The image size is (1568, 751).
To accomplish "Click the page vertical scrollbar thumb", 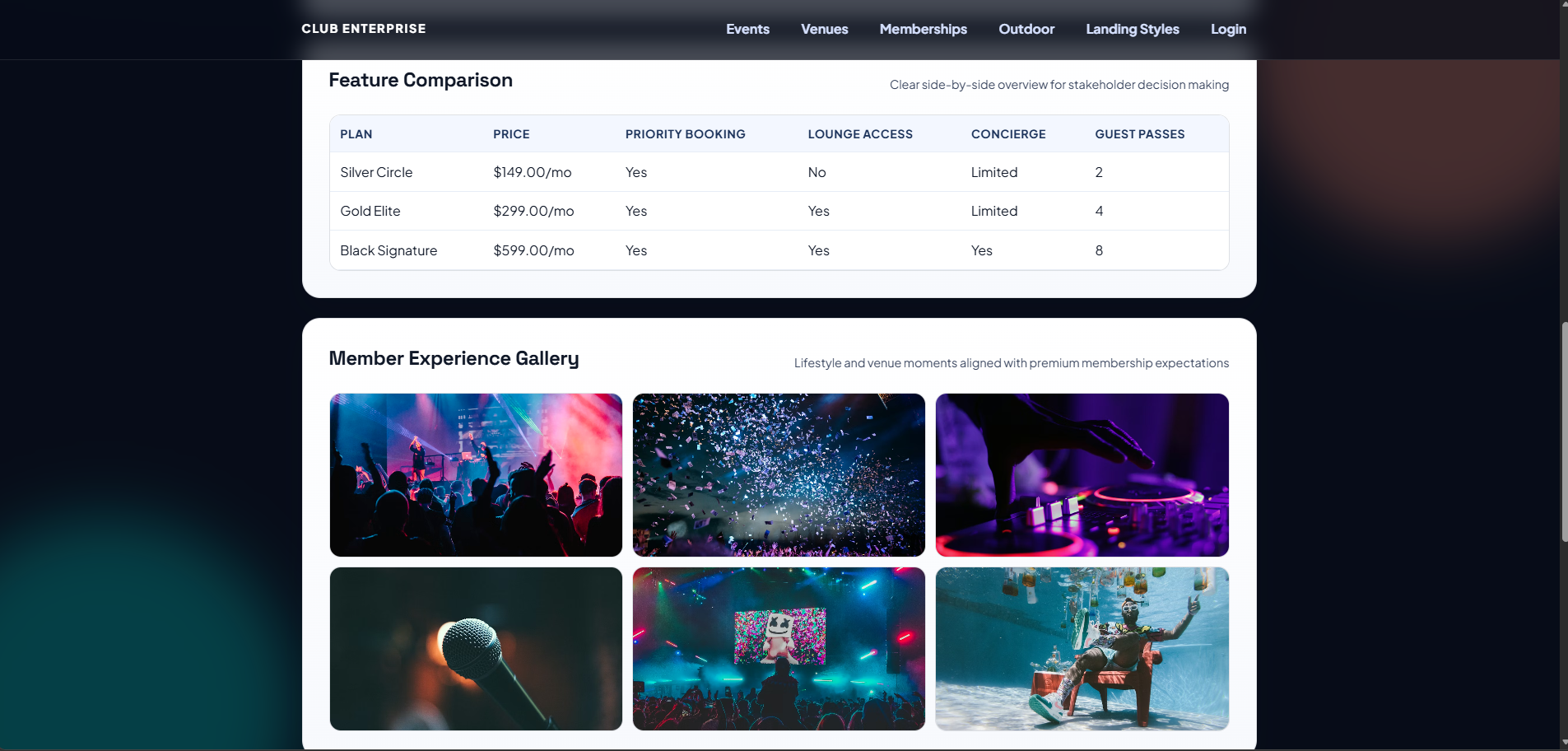I will (x=1563, y=432).
